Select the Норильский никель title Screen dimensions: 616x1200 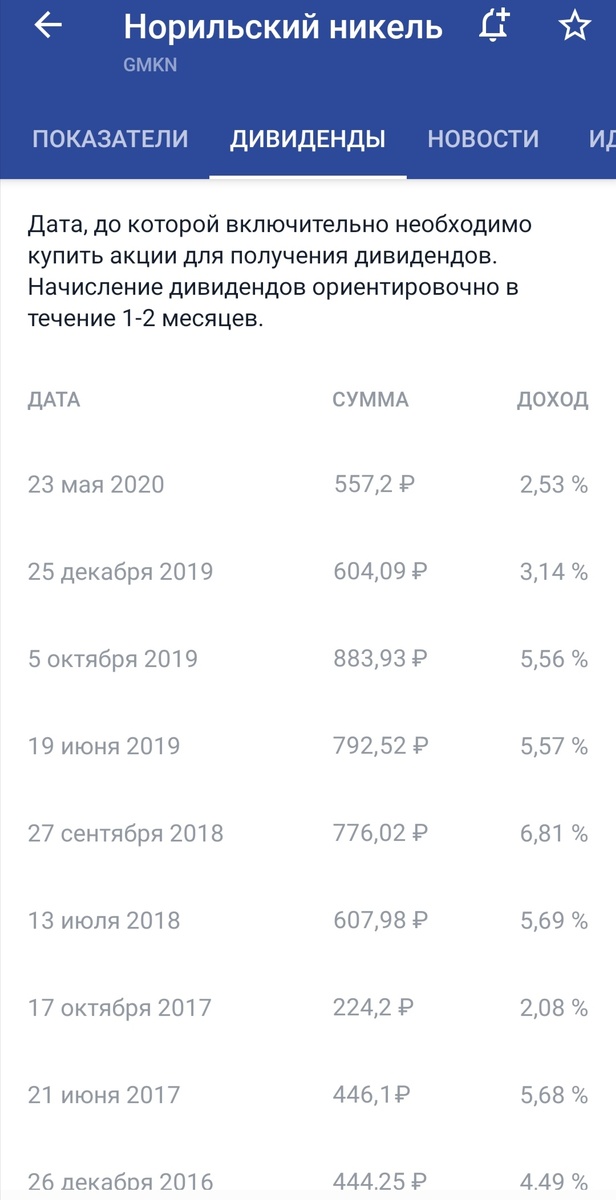(280, 27)
